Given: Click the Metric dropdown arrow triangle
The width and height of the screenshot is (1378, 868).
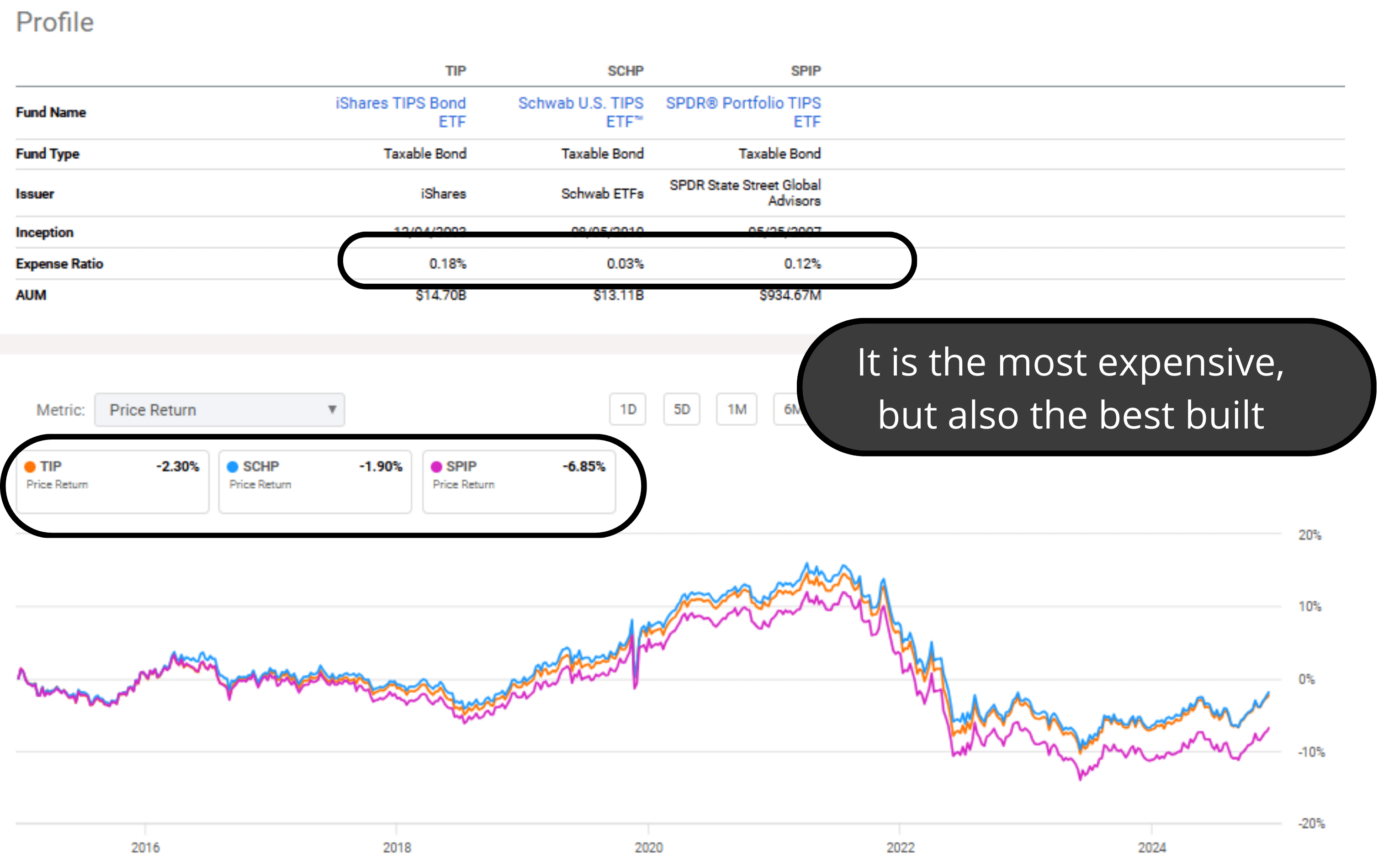Looking at the screenshot, I should click(x=332, y=409).
